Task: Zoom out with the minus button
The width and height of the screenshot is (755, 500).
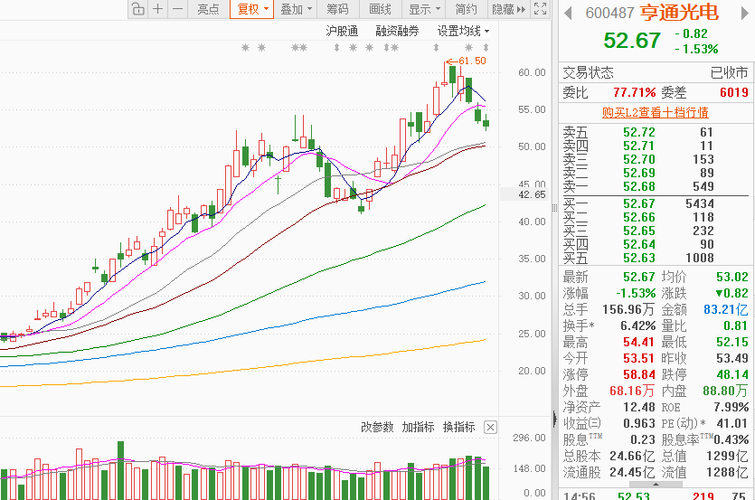Action: 178,9
